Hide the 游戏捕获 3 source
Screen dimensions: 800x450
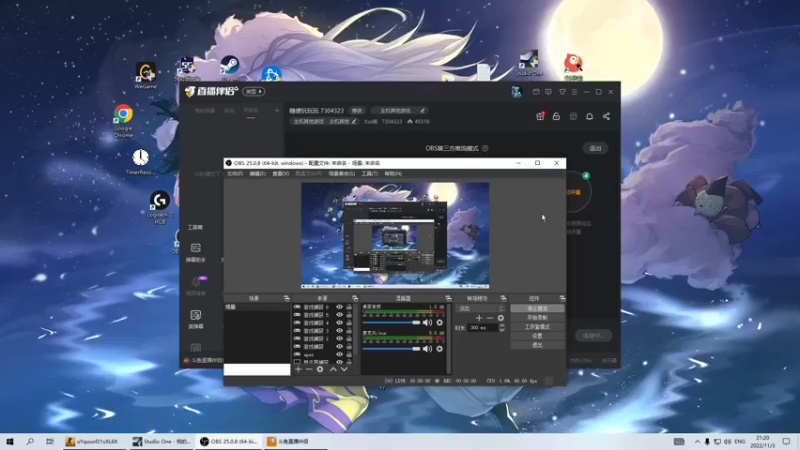339,331
